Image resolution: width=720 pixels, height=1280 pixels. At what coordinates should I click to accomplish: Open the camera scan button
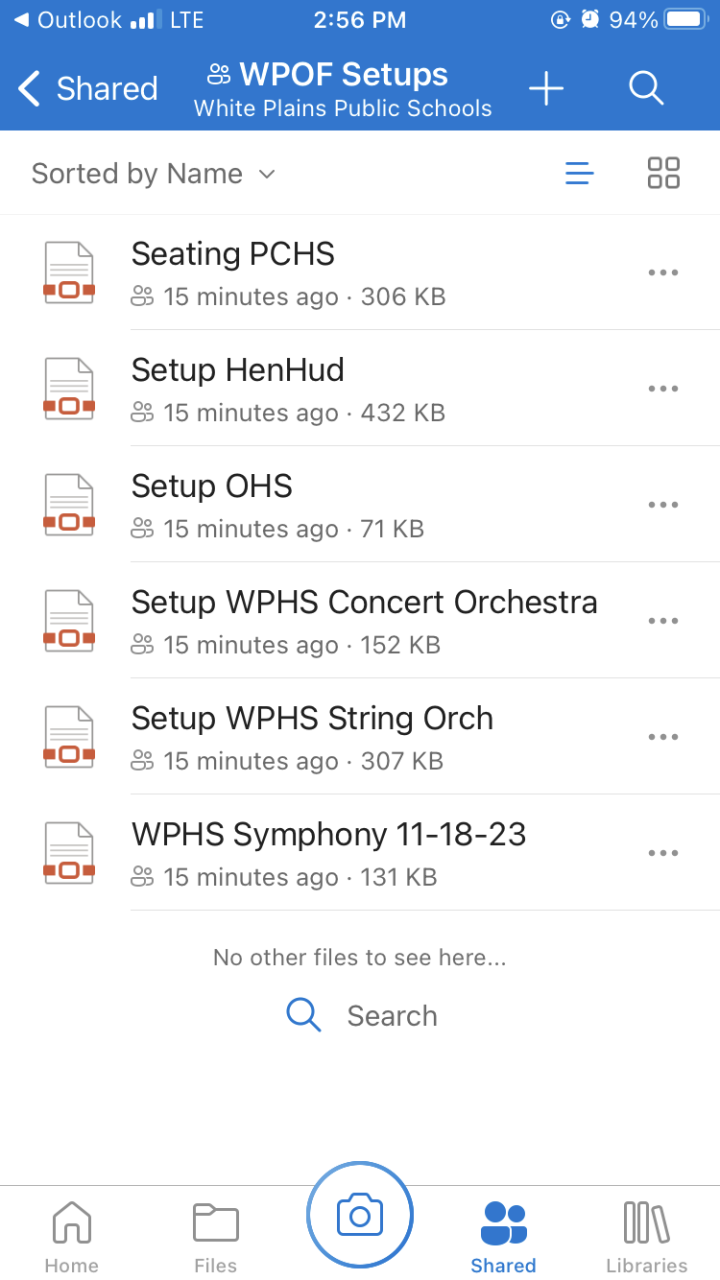(360, 1215)
